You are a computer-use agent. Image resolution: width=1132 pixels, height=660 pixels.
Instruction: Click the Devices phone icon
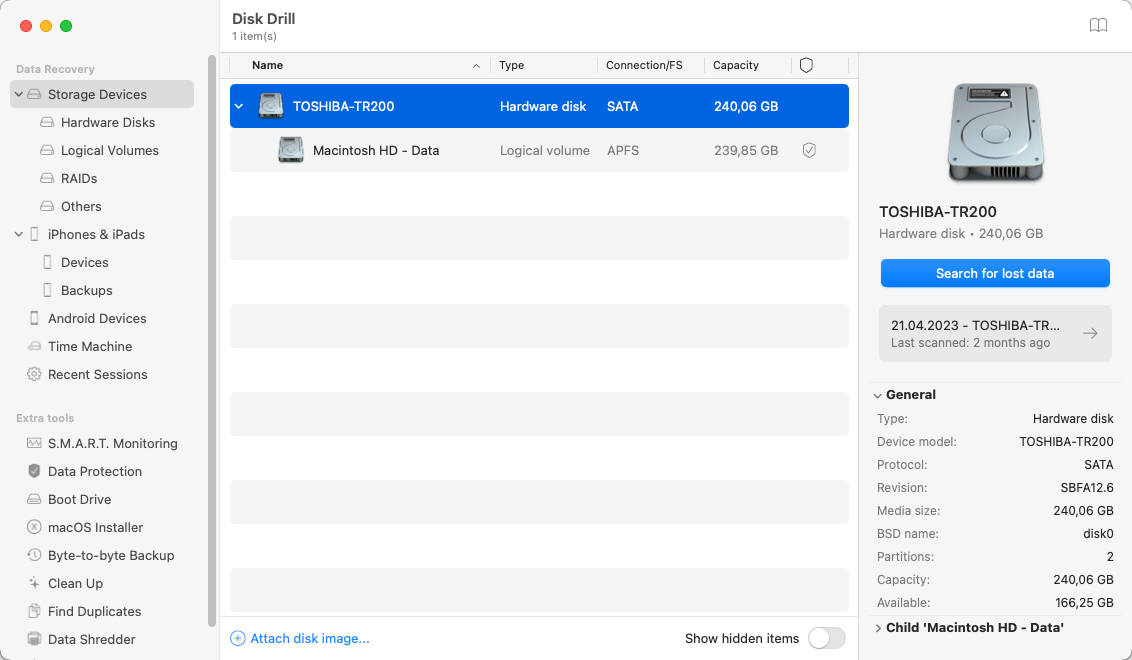point(47,262)
